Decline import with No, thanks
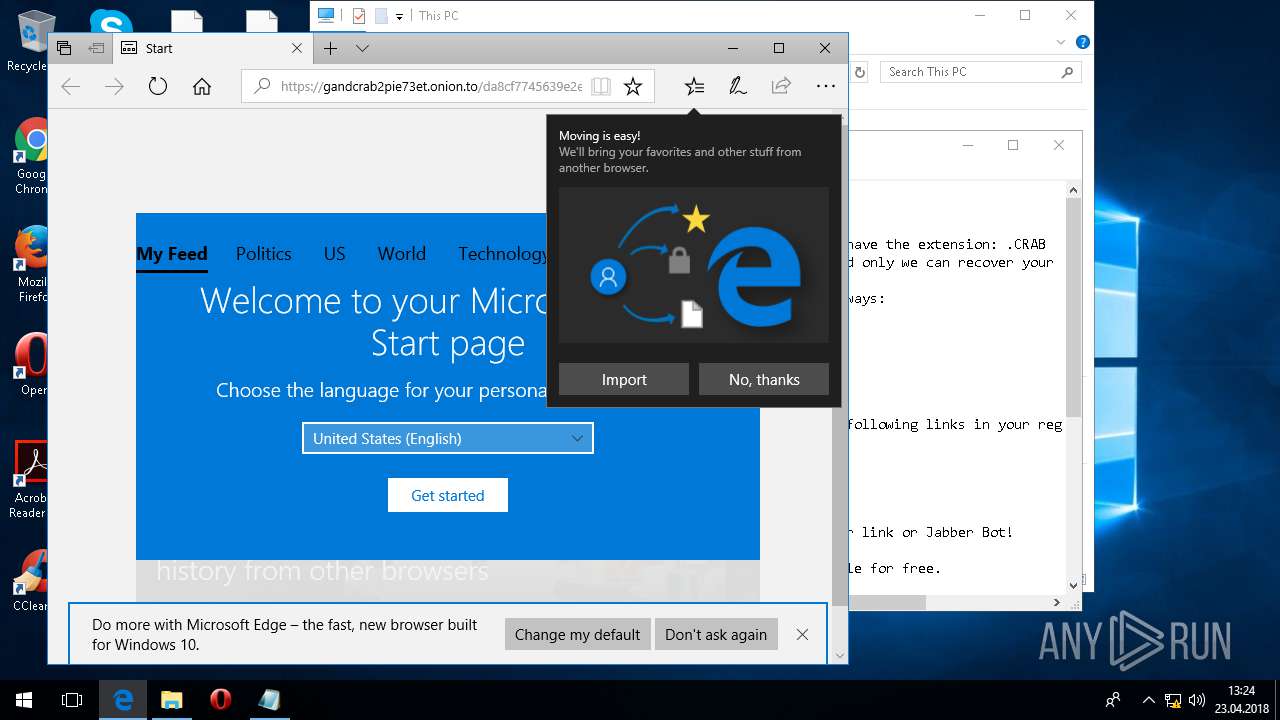 pyautogui.click(x=764, y=379)
